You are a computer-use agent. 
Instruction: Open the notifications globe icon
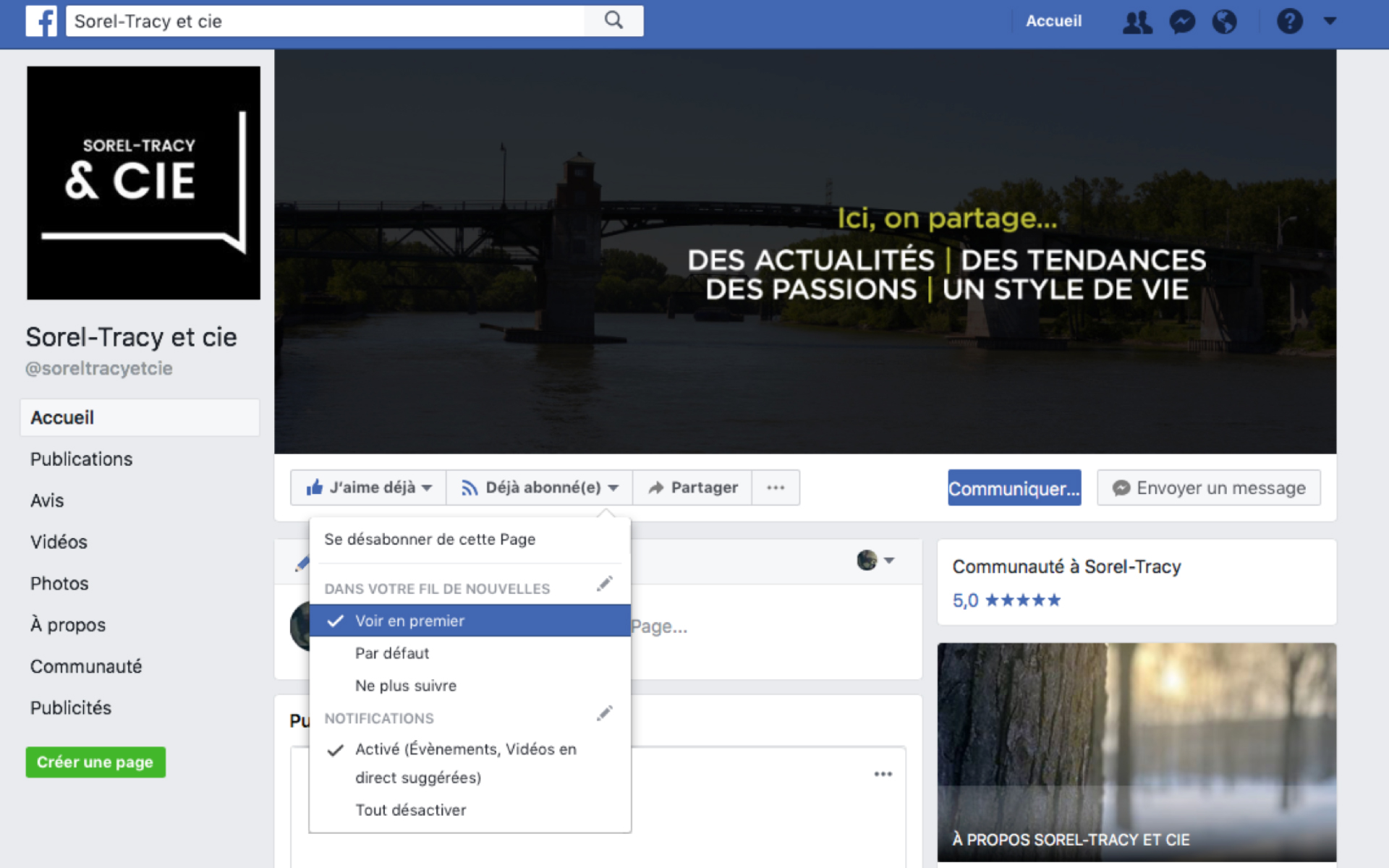(x=1224, y=22)
